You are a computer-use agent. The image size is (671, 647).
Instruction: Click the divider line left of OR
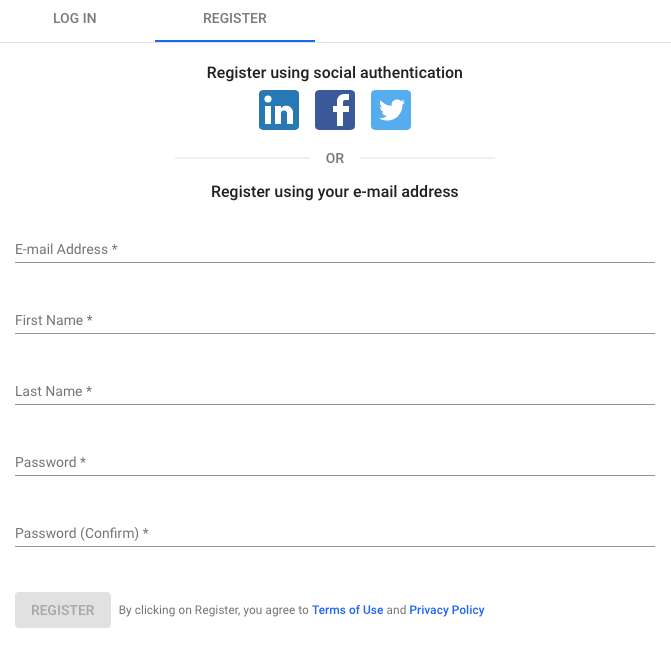(242, 158)
